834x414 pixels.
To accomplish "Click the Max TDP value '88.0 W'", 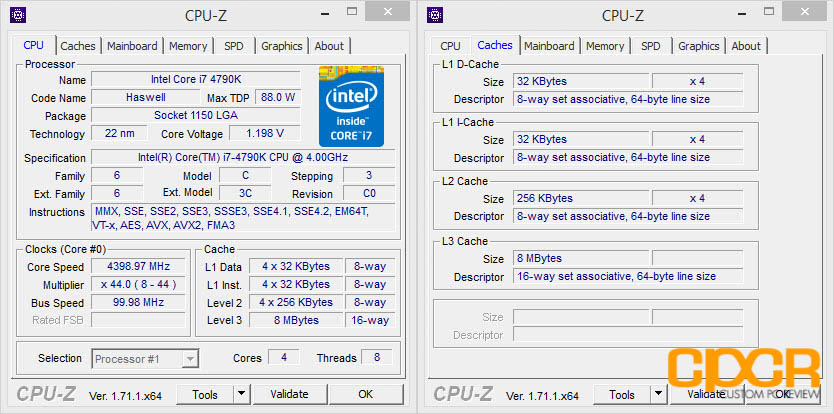I will pyautogui.click(x=278, y=97).
